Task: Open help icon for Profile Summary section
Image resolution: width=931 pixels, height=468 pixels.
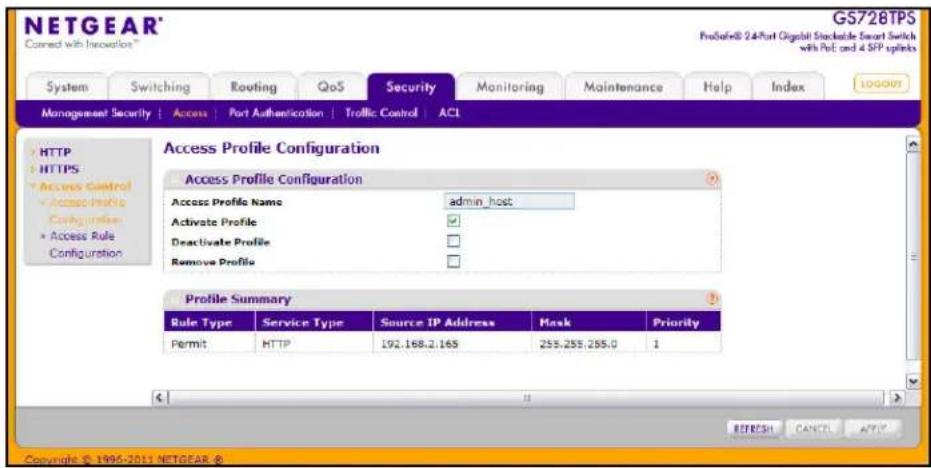Action: coord(712,299)
